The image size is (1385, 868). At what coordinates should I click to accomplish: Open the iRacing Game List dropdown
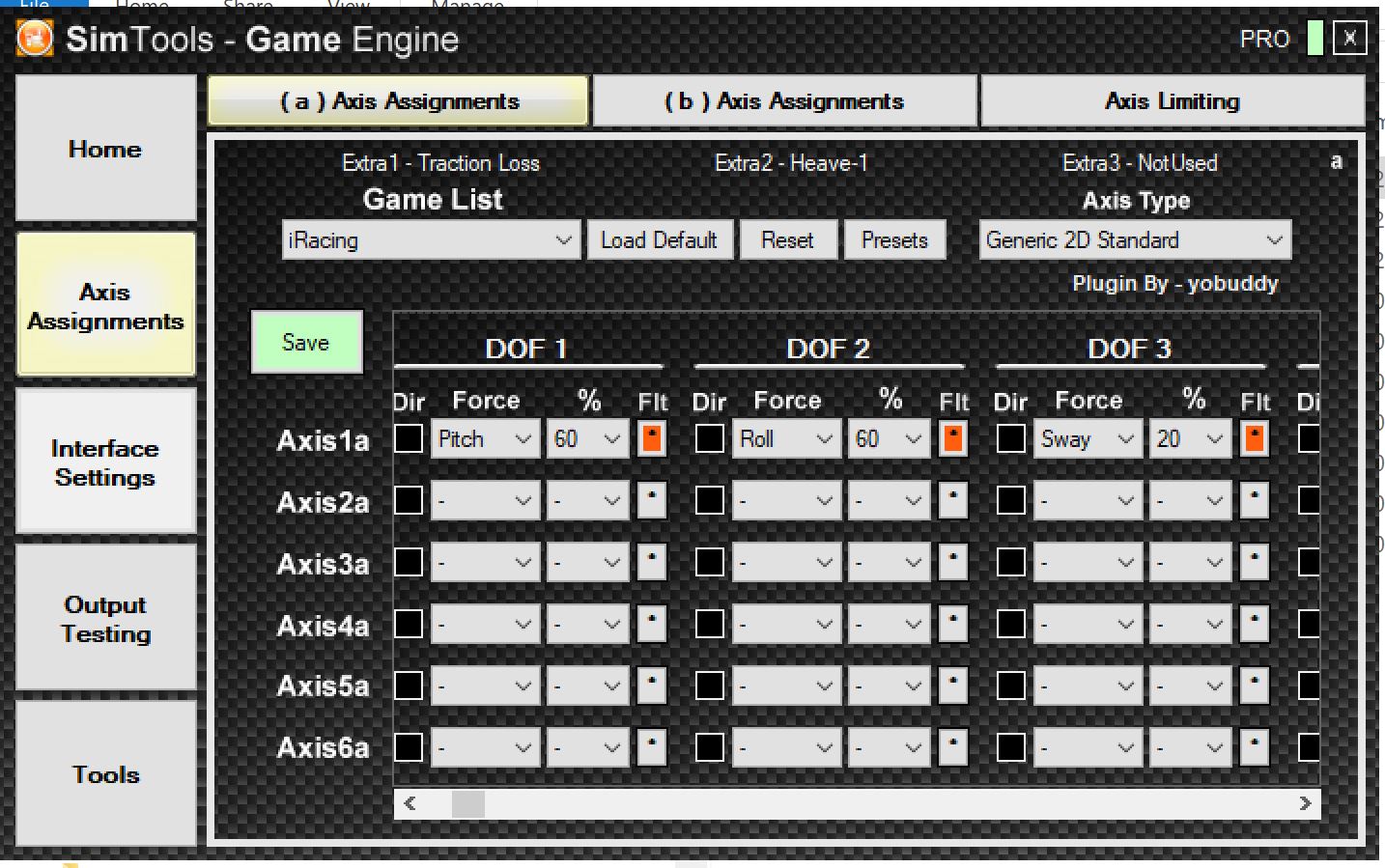tap(431, 240)
